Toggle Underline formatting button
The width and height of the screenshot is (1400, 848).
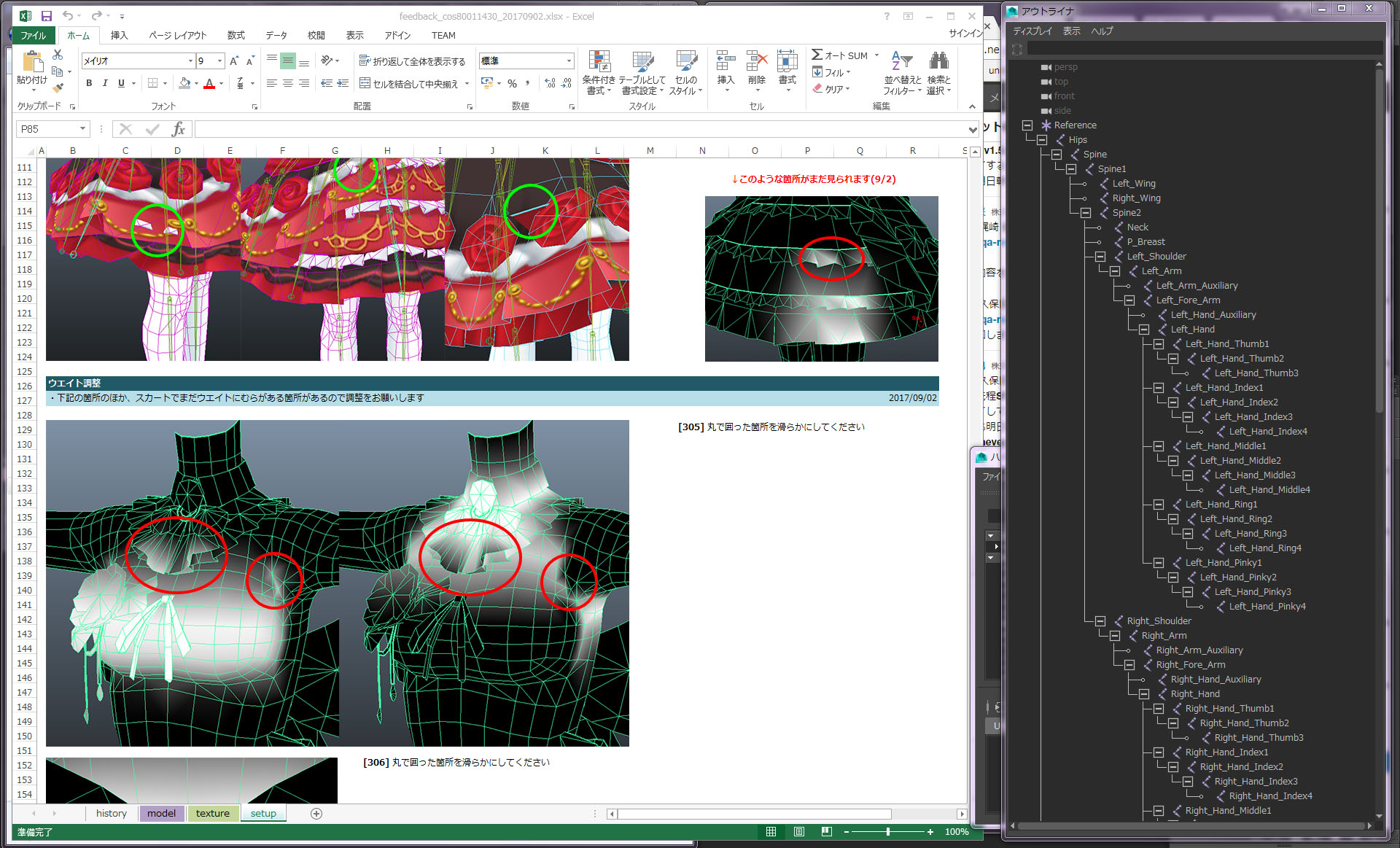(121, 83)
